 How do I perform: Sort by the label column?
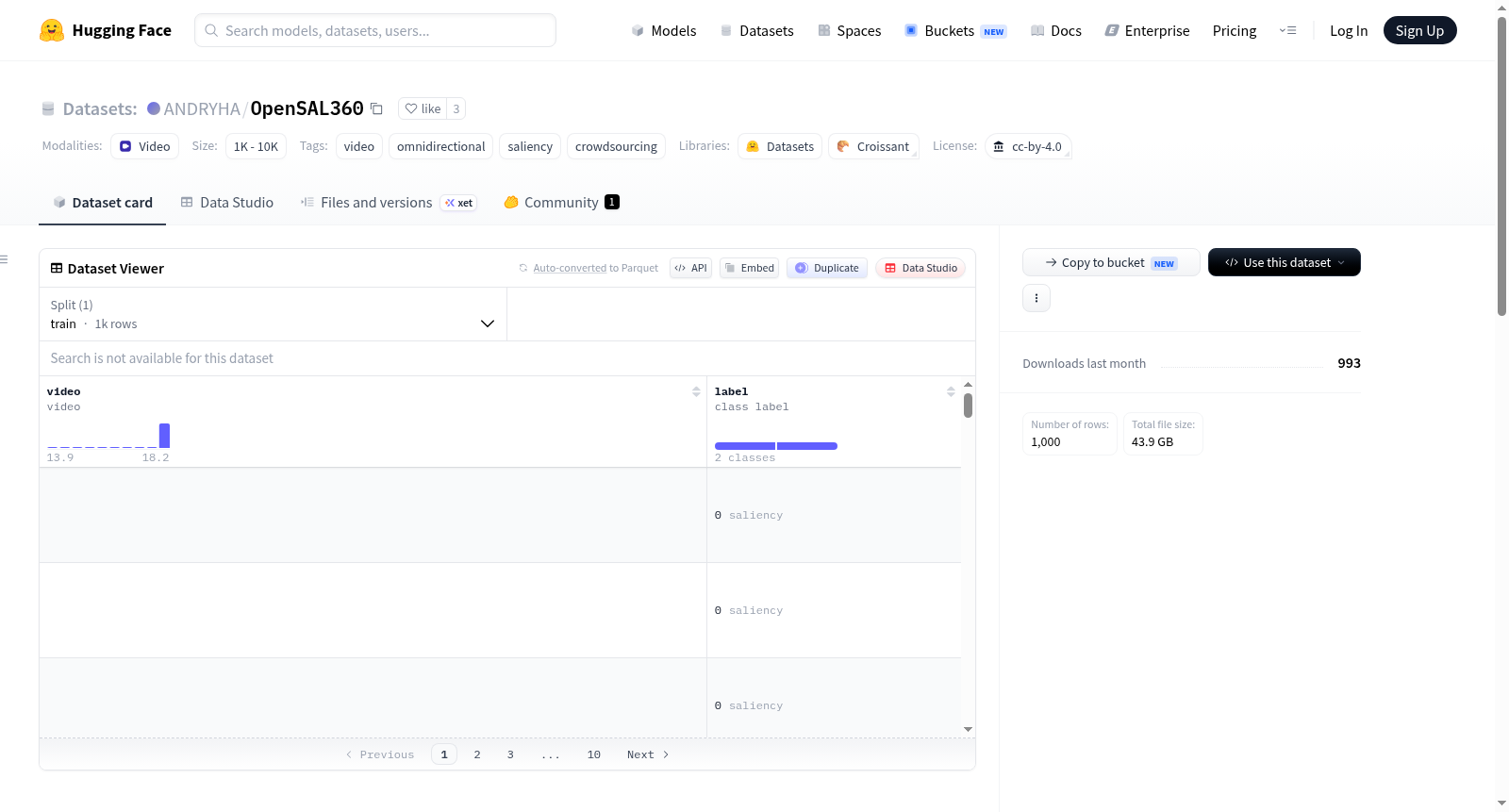[x=951, y=391]
